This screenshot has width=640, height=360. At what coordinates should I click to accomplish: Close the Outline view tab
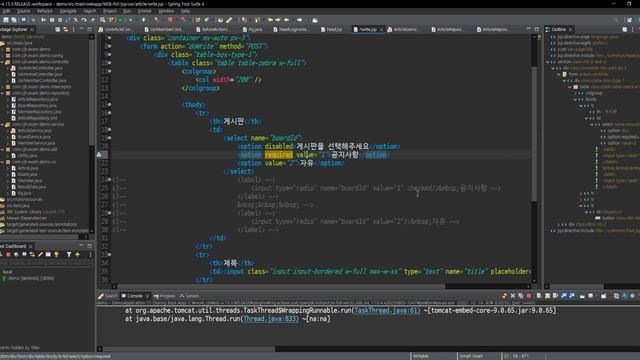tap(571, 29)
